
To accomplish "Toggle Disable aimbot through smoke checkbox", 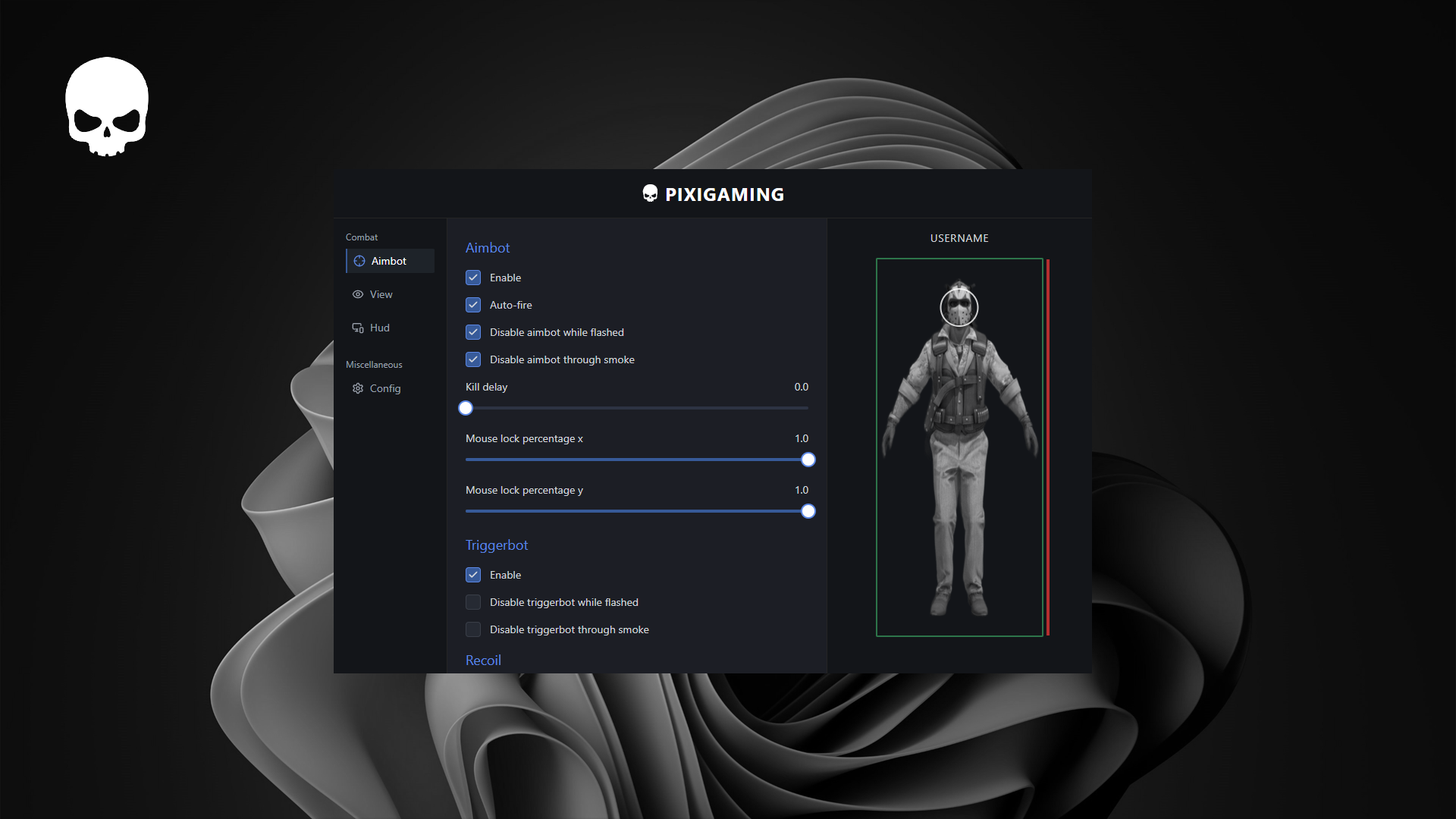I will coord(473,359).
